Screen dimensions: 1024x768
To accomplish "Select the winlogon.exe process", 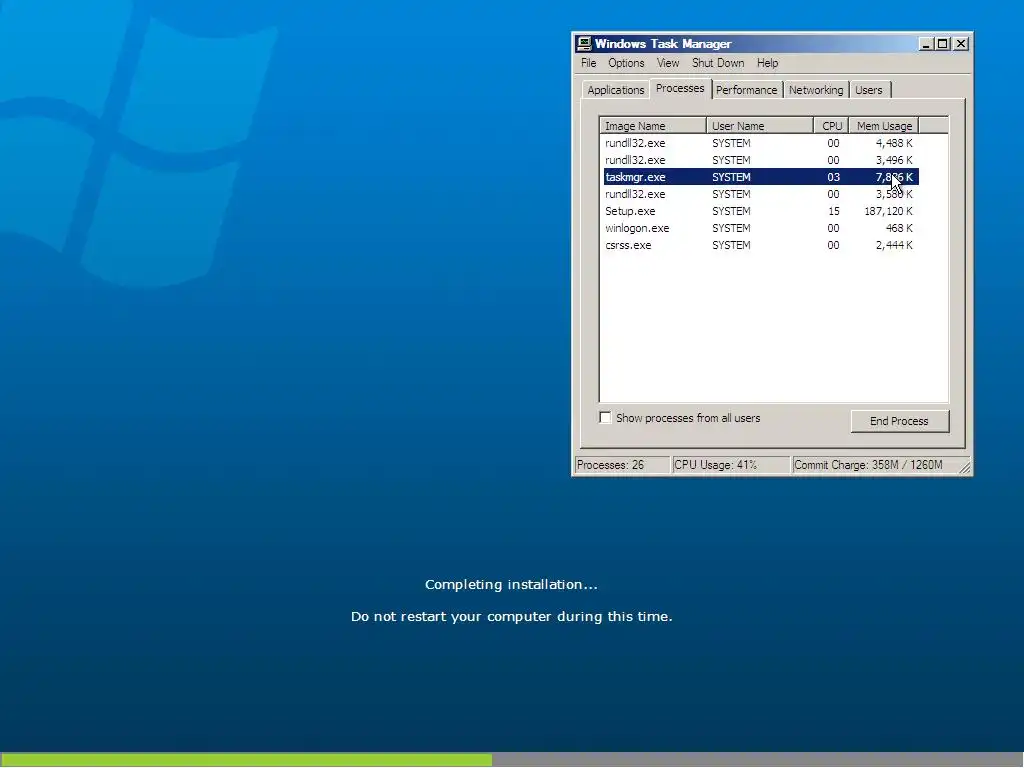I will [761, 228].
